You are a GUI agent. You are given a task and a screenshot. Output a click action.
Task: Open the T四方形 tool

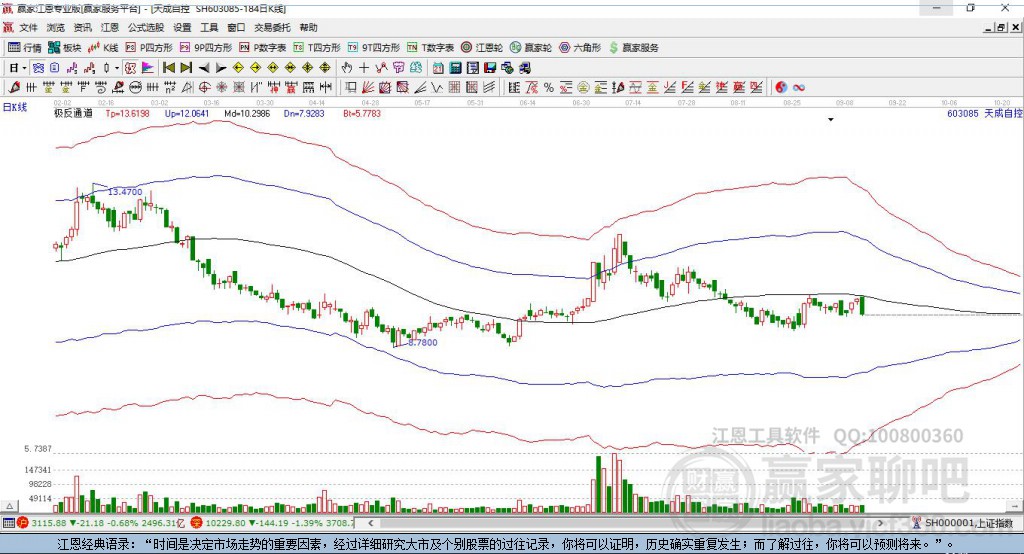317,48
